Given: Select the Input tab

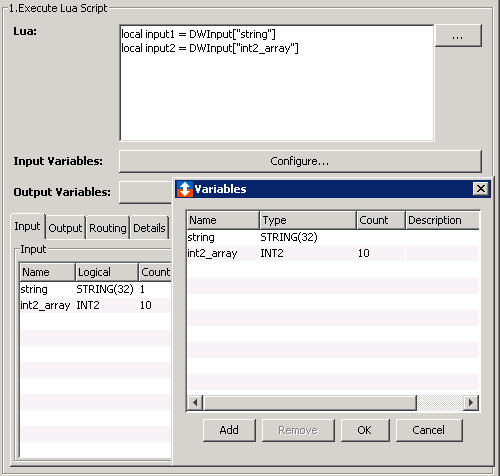Looking at the screenshot, I should click(27, 226).
